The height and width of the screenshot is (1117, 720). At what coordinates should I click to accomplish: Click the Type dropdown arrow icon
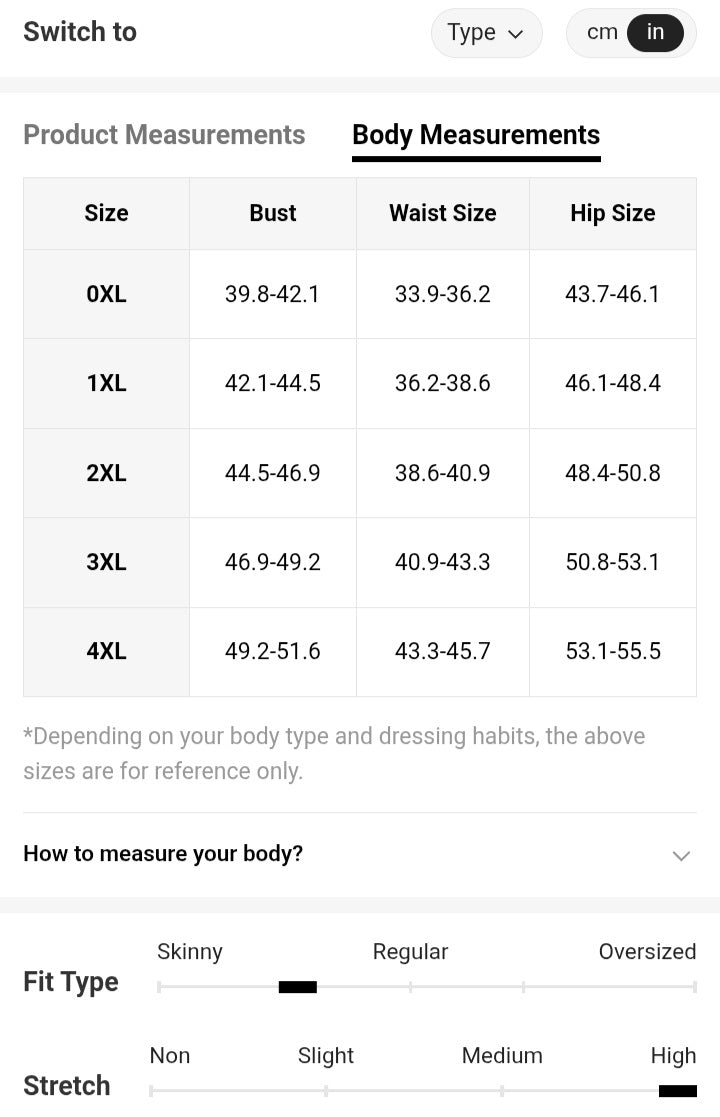click(x=516, y=34)
